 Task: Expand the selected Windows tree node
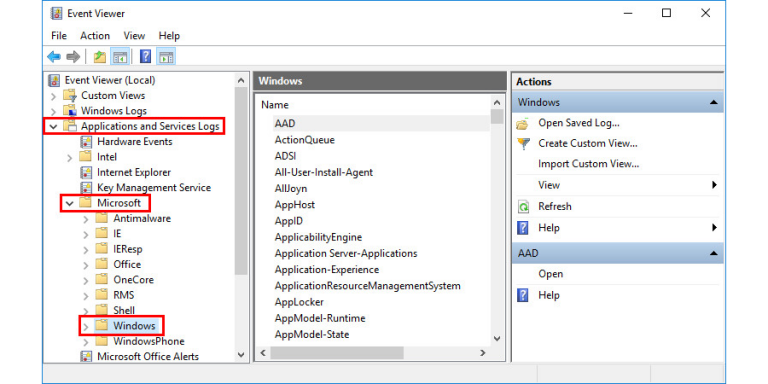pos(86,326)
